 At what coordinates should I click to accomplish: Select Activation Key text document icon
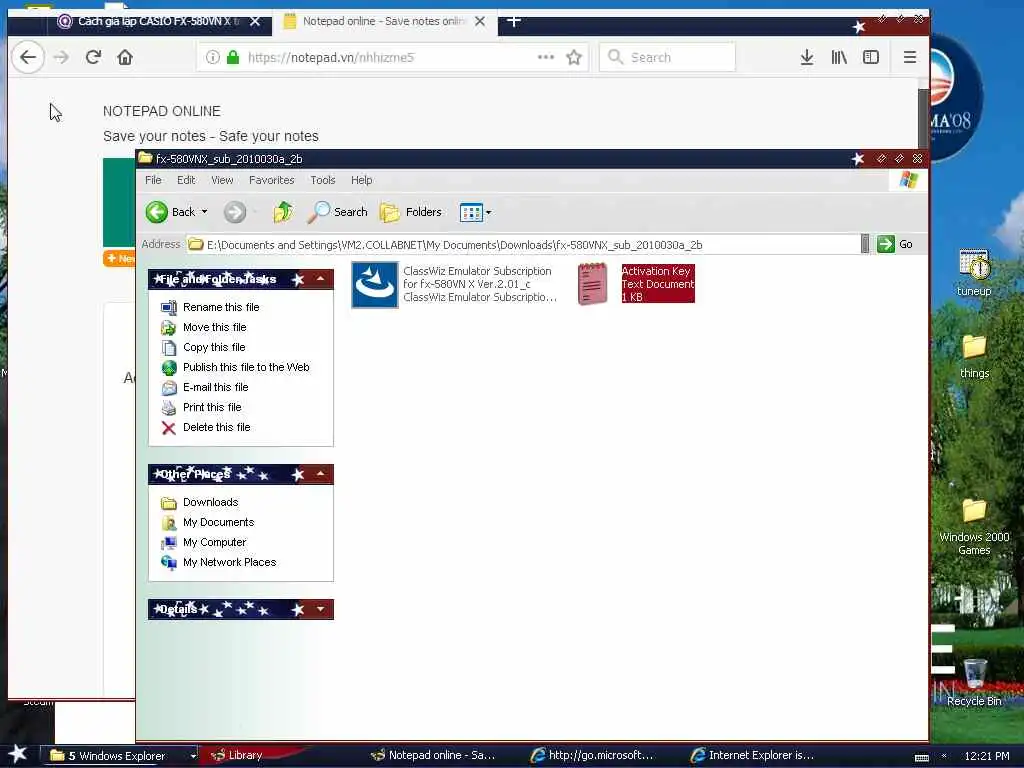592,284
